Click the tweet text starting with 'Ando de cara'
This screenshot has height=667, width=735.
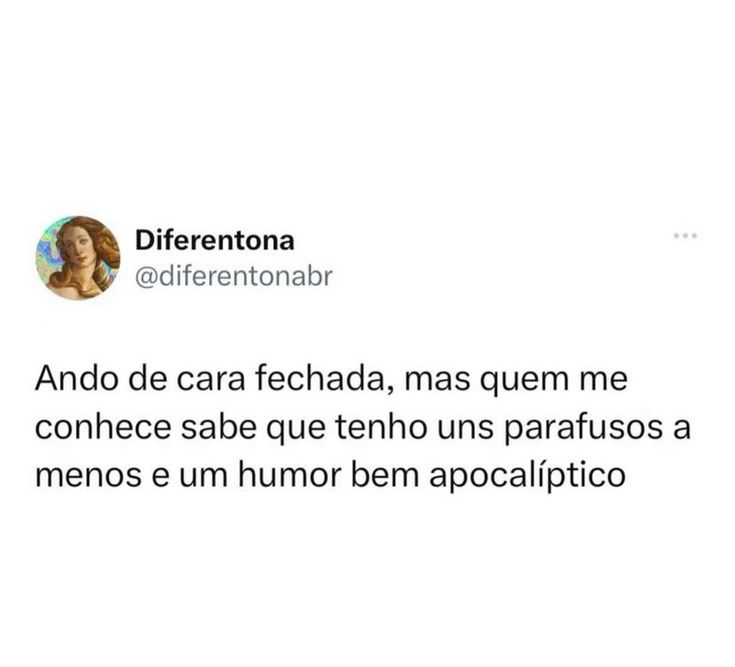tap(362, 429)
